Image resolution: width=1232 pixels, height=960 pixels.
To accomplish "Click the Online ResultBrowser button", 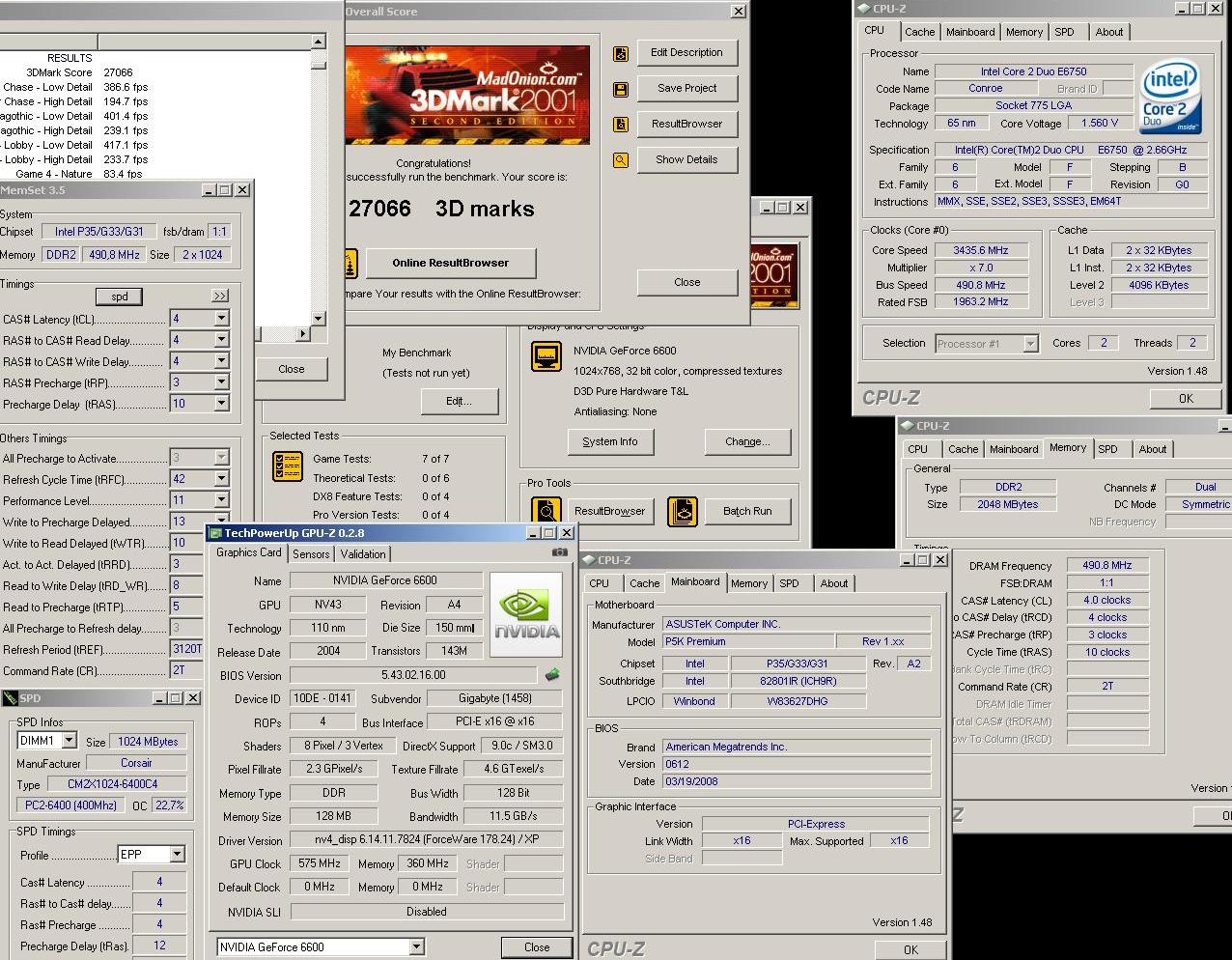I will point(450,263).
